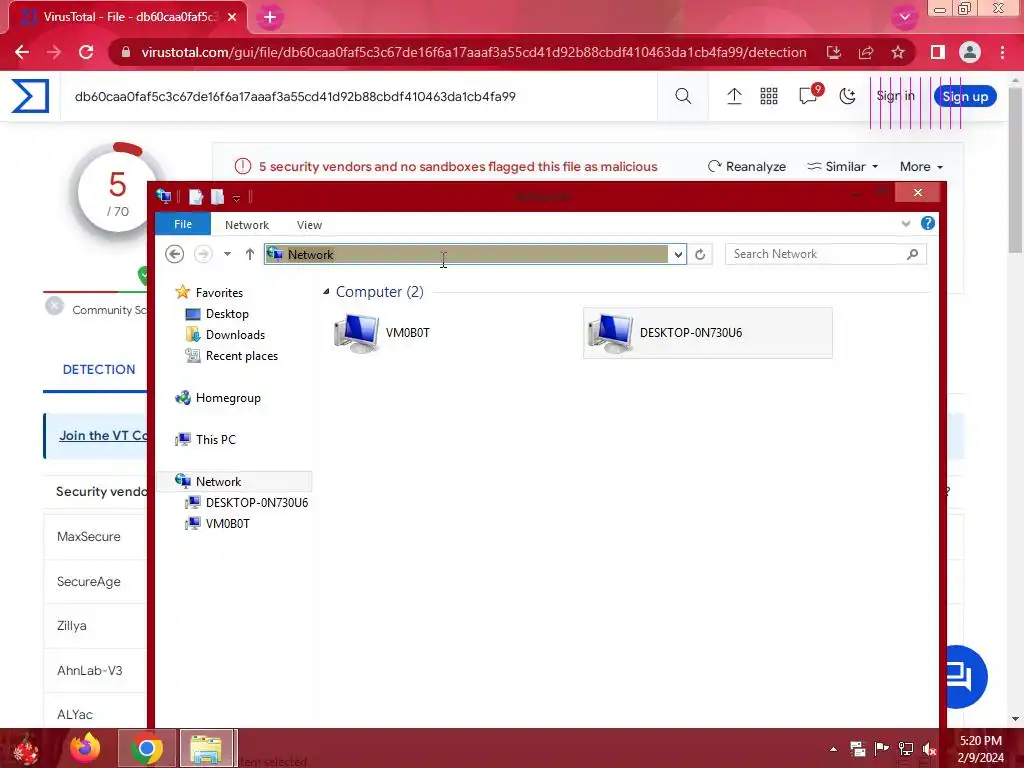Click the volume speaker tray icon
The height and width of the screenshot is (768, 1024).
[929, 749]
